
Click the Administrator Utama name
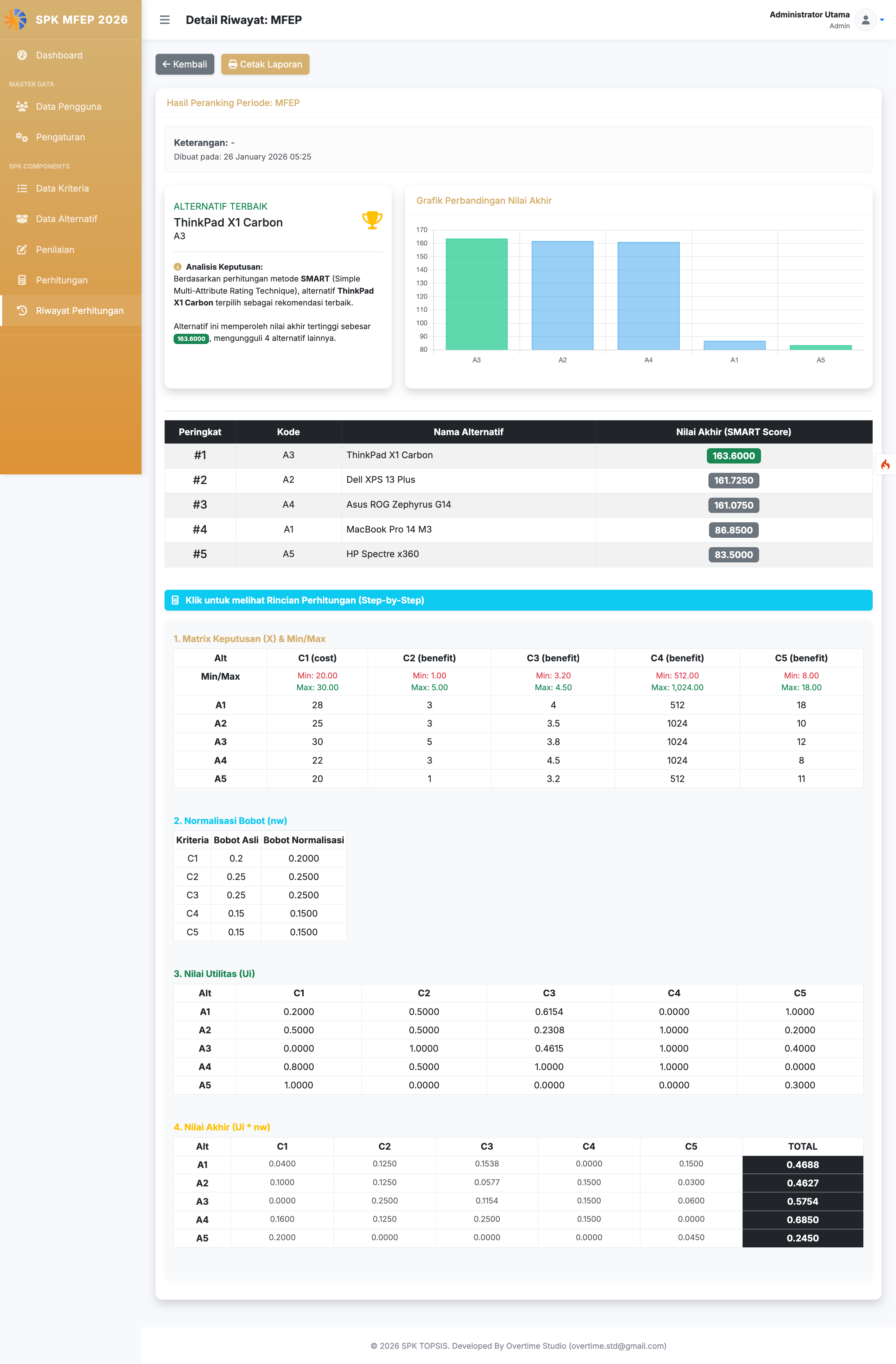(x=810, y=15)
